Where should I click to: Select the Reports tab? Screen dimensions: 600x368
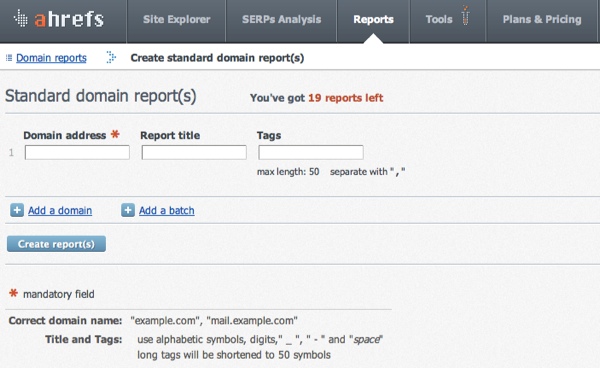point(373,20)
